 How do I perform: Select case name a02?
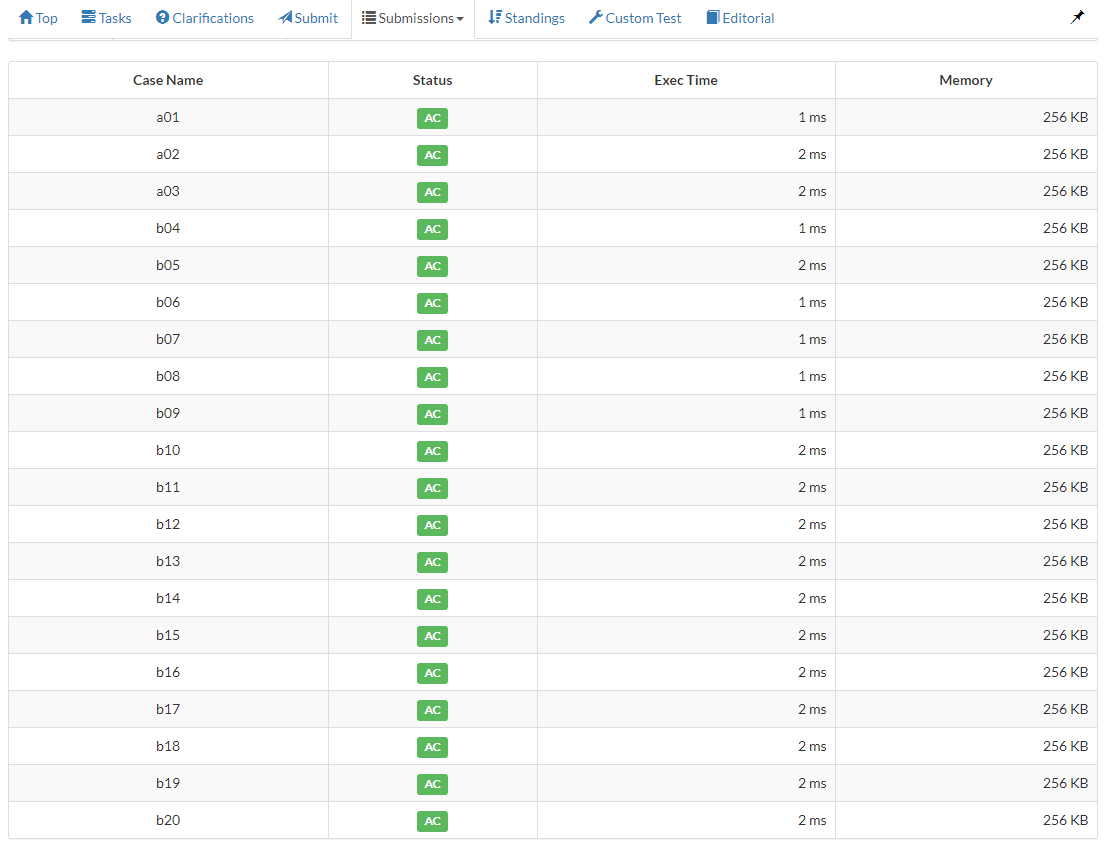(168, 154)
